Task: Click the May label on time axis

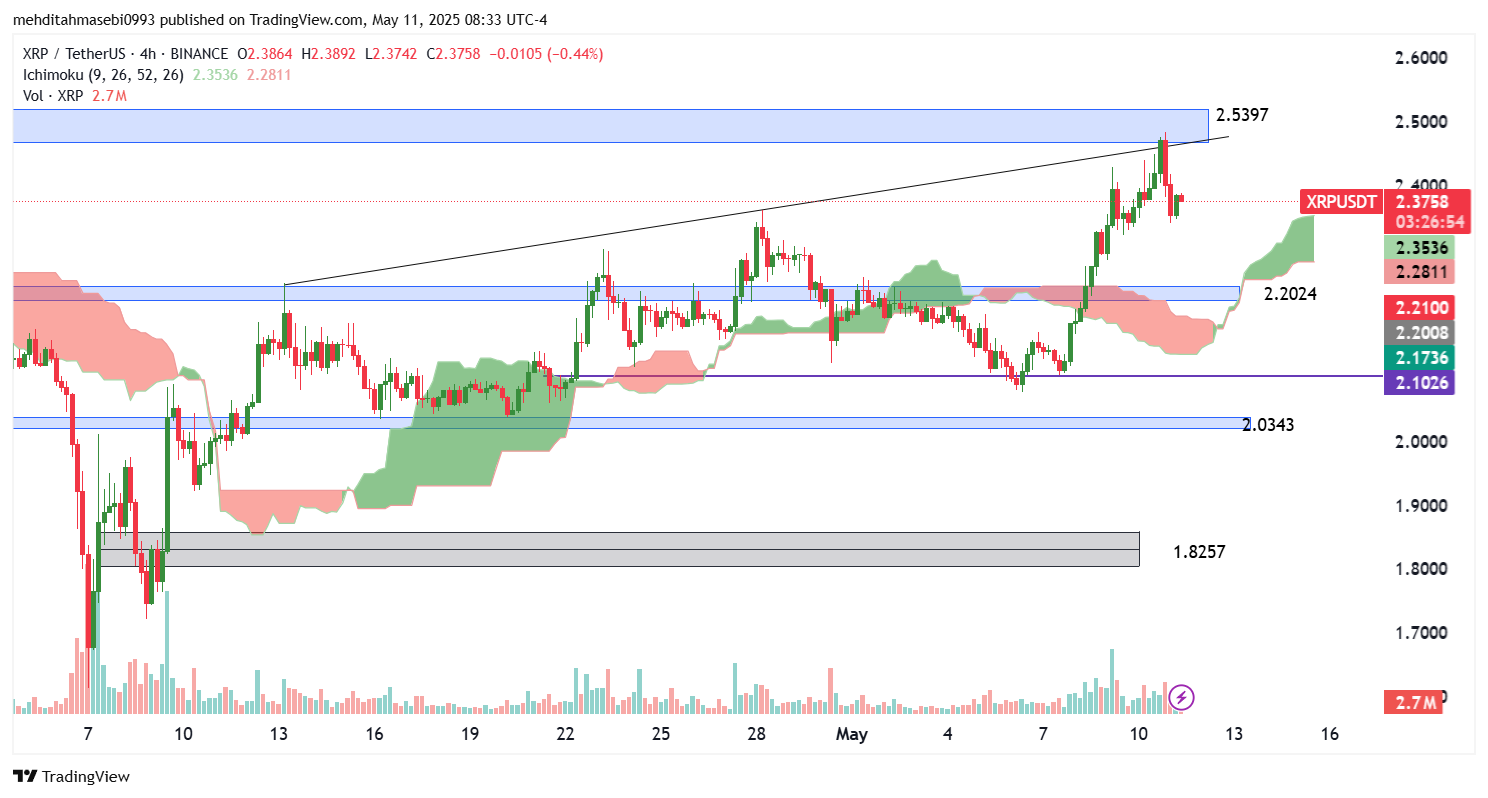Action: point(852,734)
